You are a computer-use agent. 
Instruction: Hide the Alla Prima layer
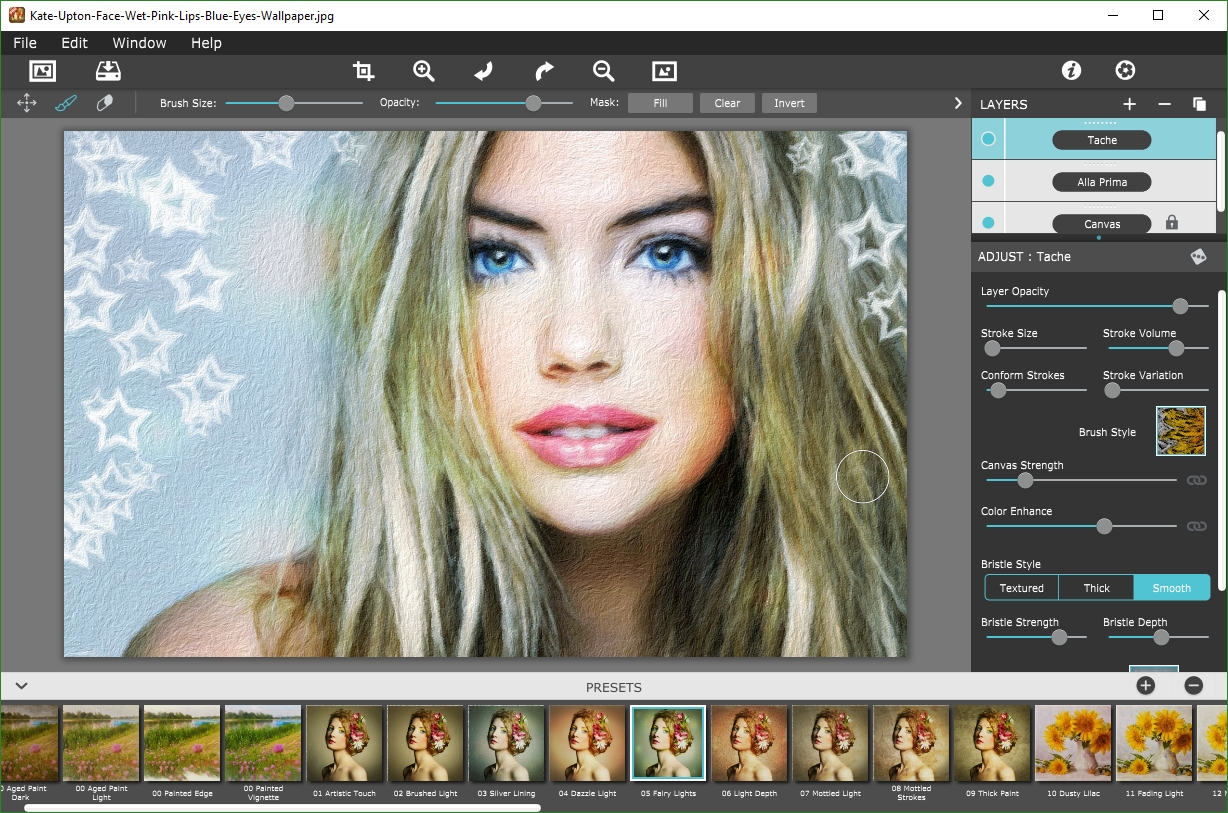coord(988,181)
